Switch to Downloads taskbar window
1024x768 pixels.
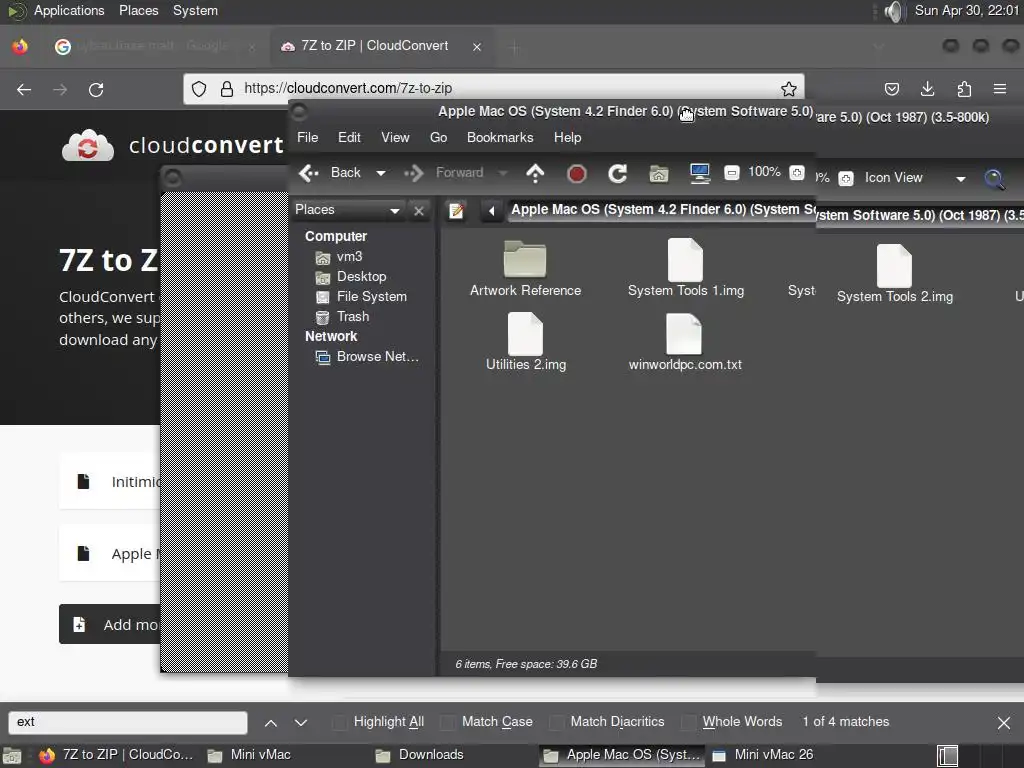421,755
